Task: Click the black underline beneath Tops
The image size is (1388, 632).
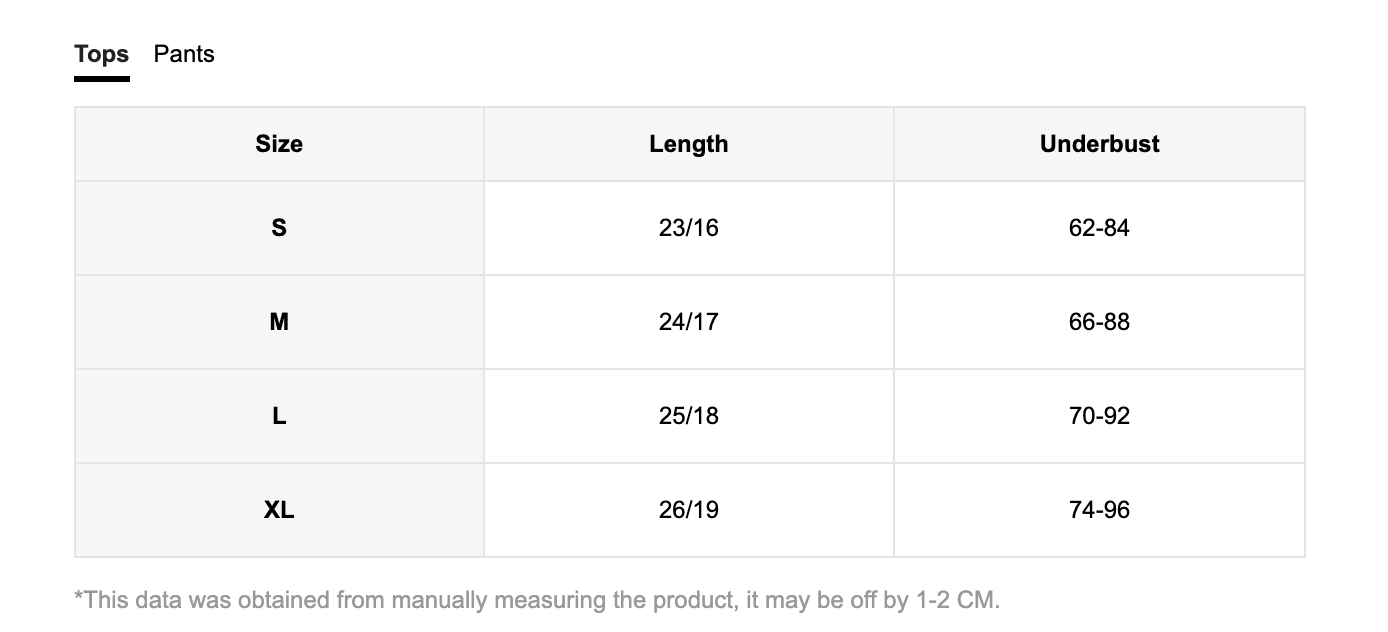Action: tap(102, 79)
